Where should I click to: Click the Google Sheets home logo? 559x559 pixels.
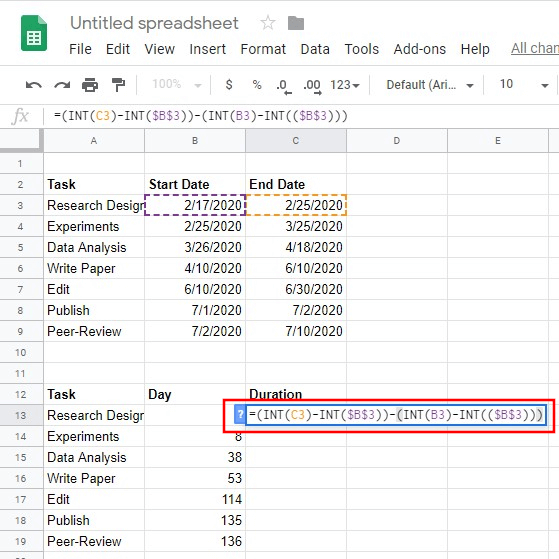34,33
